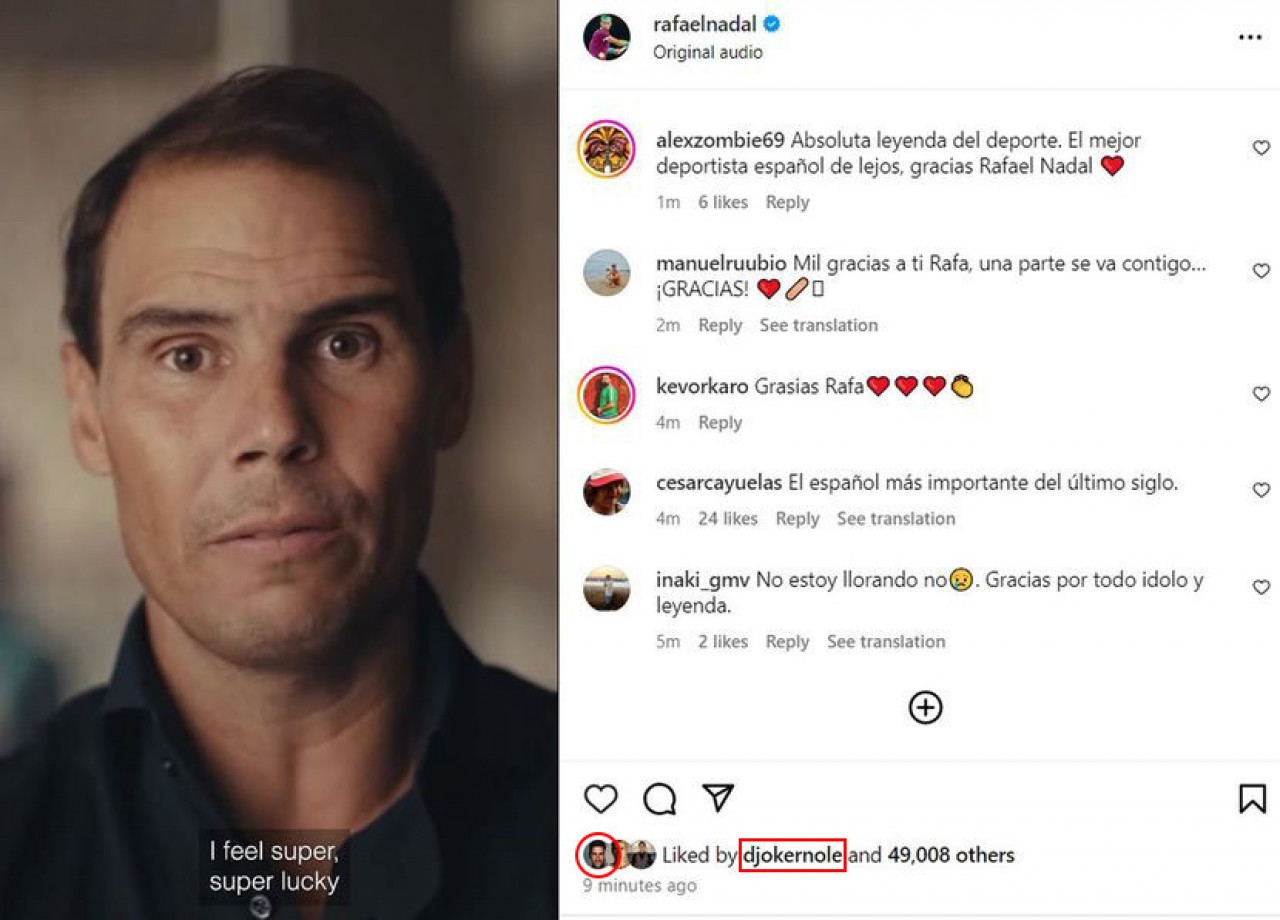Save post with the bookmark icon
Screen dimensions: 1280x920
pos(1252,798)
